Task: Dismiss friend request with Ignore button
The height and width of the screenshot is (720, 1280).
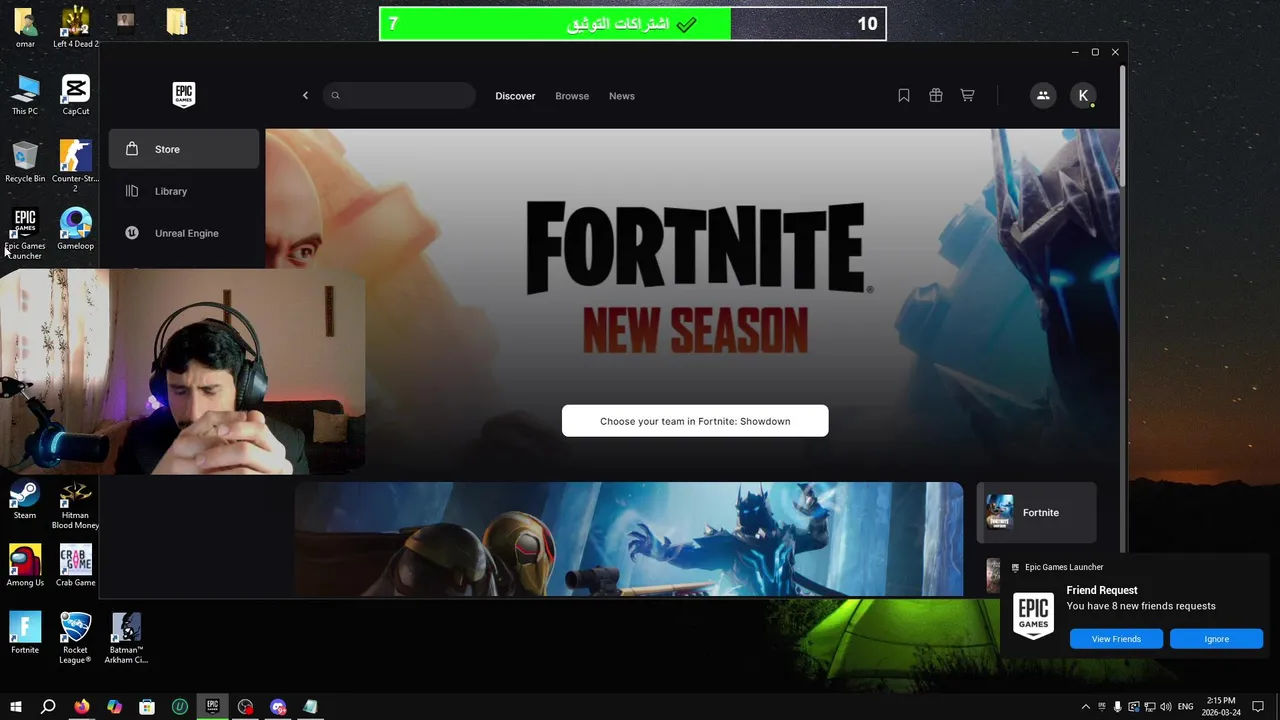Action: 1216,639
